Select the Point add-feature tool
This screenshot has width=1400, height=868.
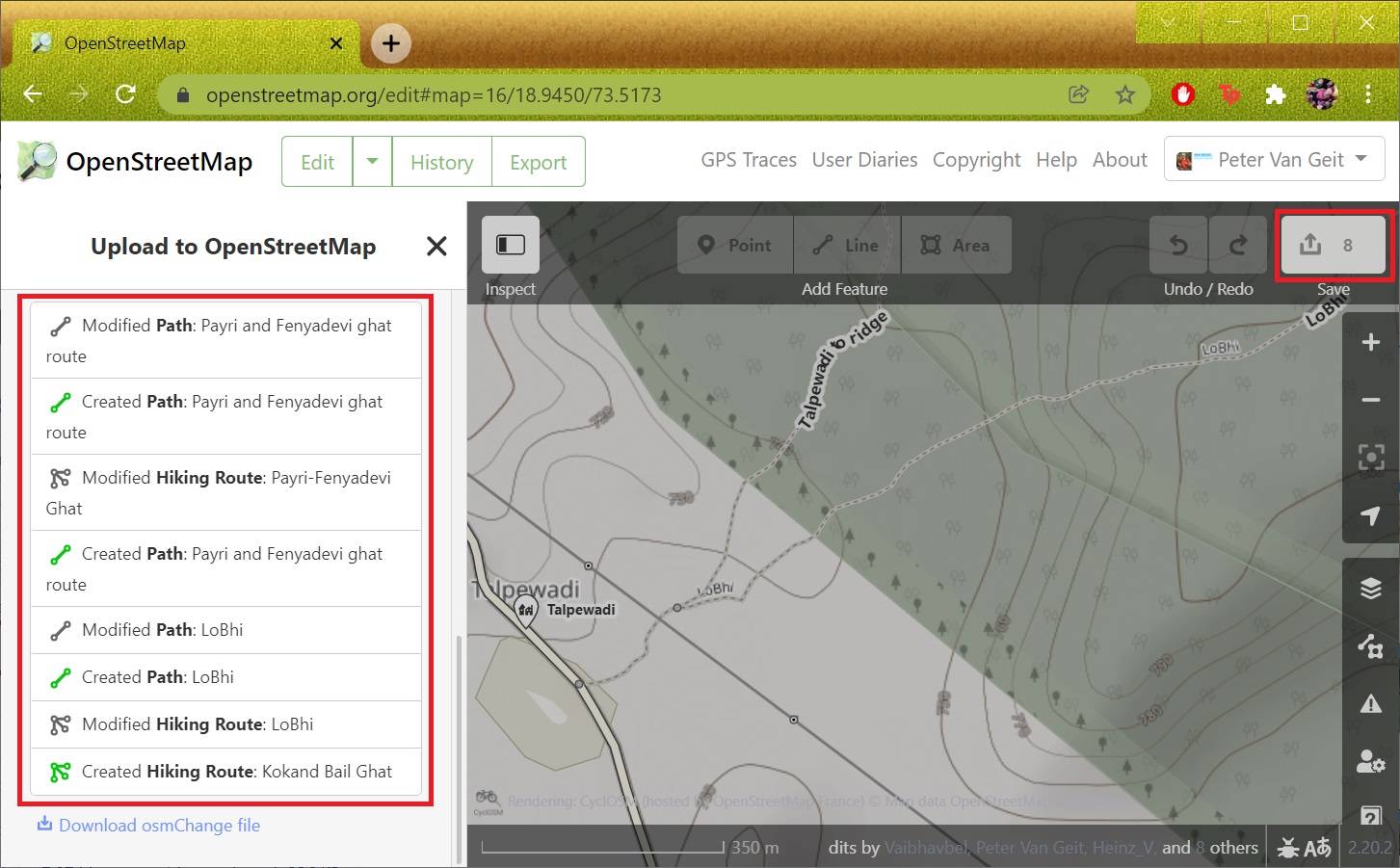[735, 245]
